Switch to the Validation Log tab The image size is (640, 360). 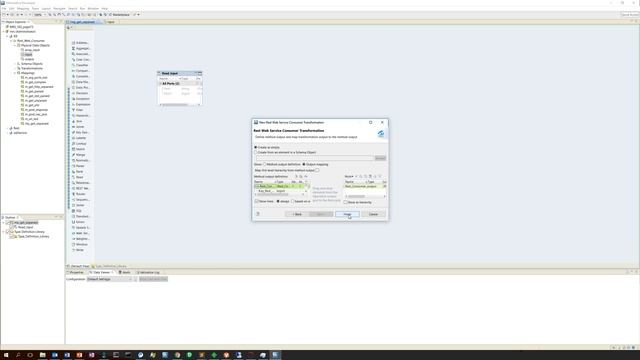coord(149,272)
